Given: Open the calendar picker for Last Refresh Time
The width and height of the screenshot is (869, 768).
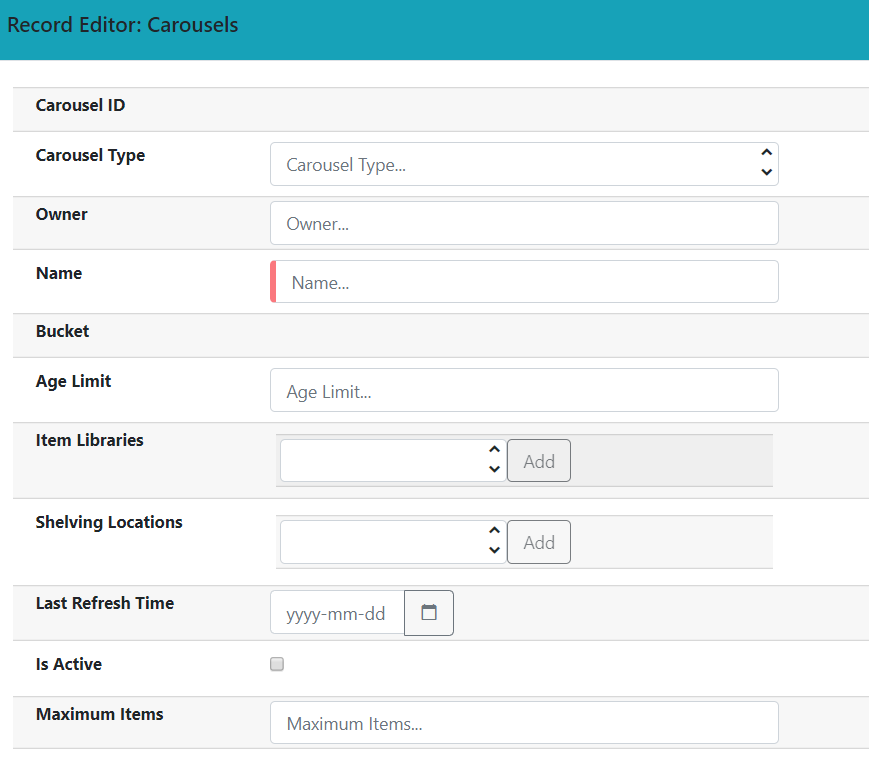Looking at the screenshot, I should point(428,613).
